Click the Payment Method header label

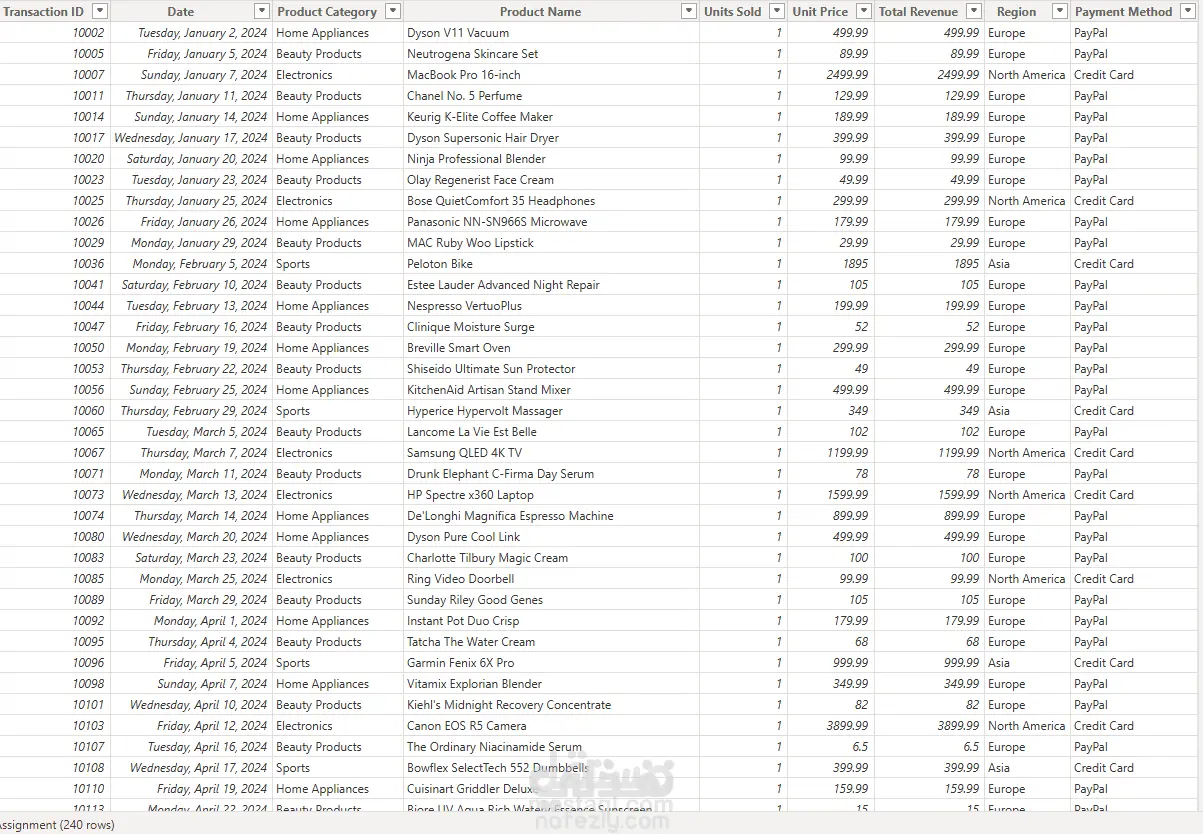(1124, 12)
